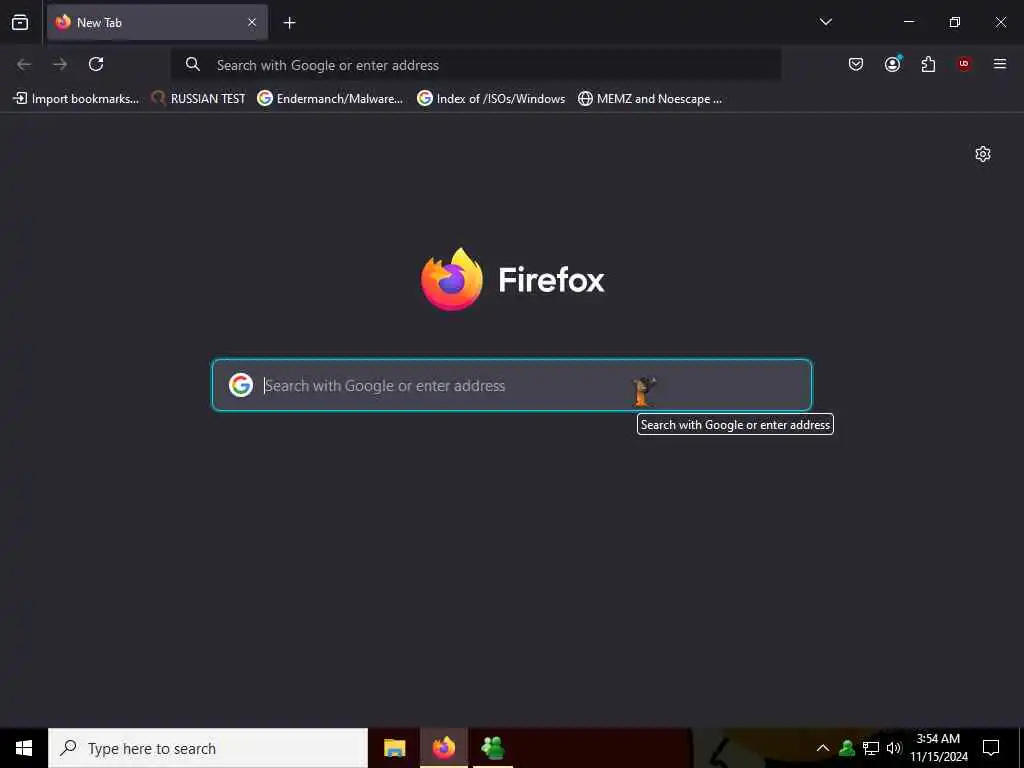Click the green user tray icon
This screenshot has height=768, width=1024.
pos(847,748)
